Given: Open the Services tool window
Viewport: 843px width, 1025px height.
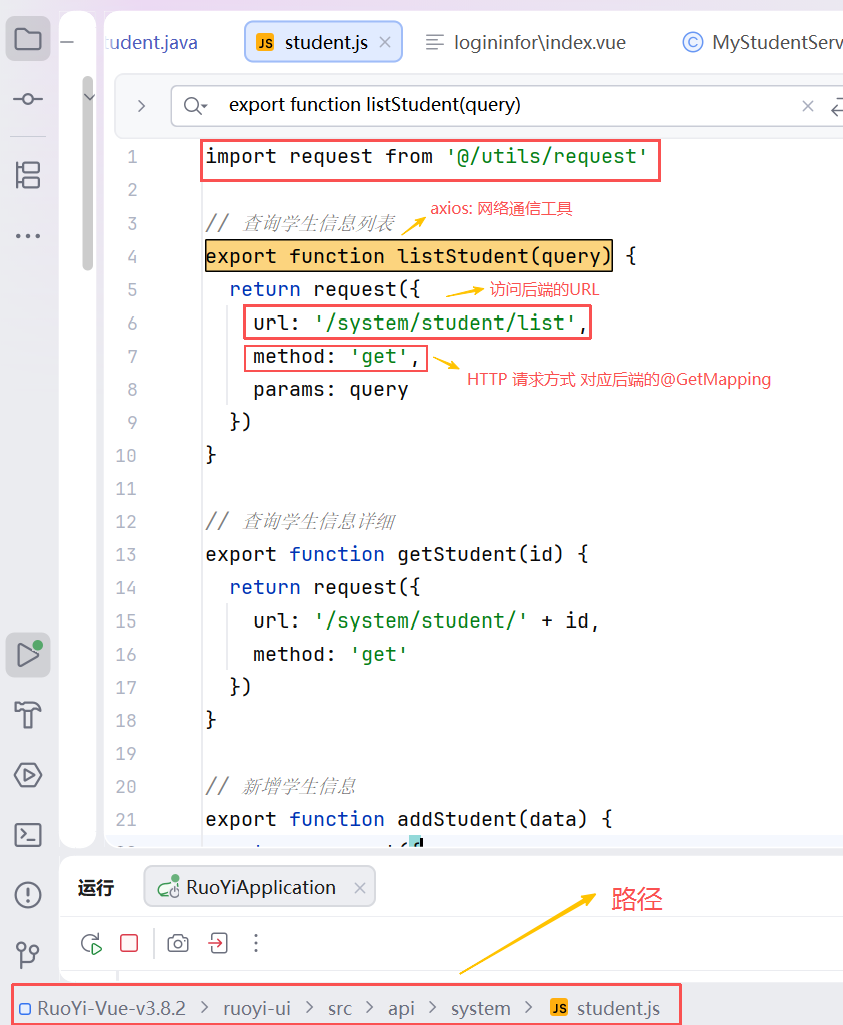Looking at the screenshot, I should 28,775.
